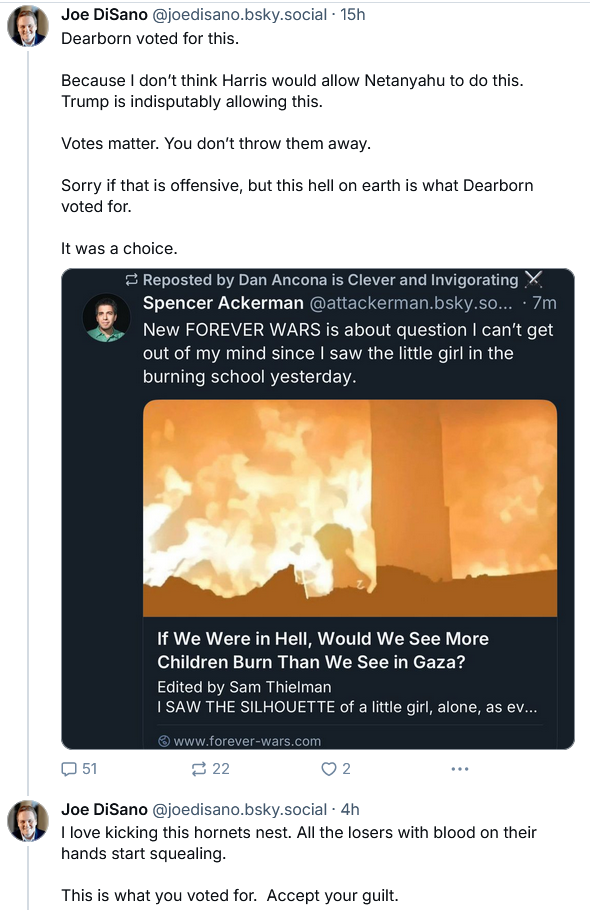Open Spencer Ackerman's profile picture
Image resolution: width=590 pixels, height=910 pixels.
click(x=106, y=317)
